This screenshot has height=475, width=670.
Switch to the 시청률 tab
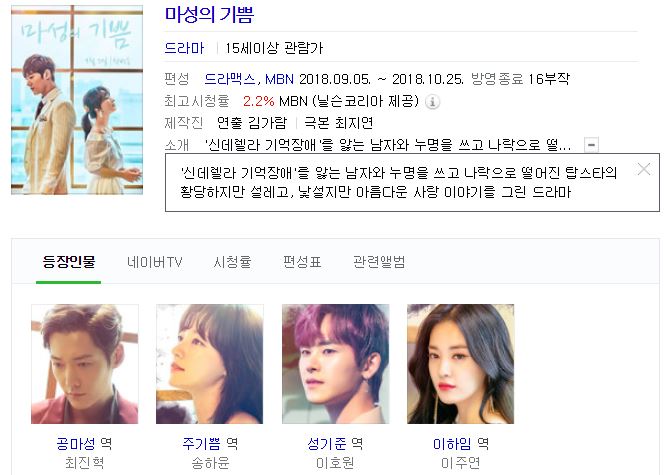tap(232, 261)
